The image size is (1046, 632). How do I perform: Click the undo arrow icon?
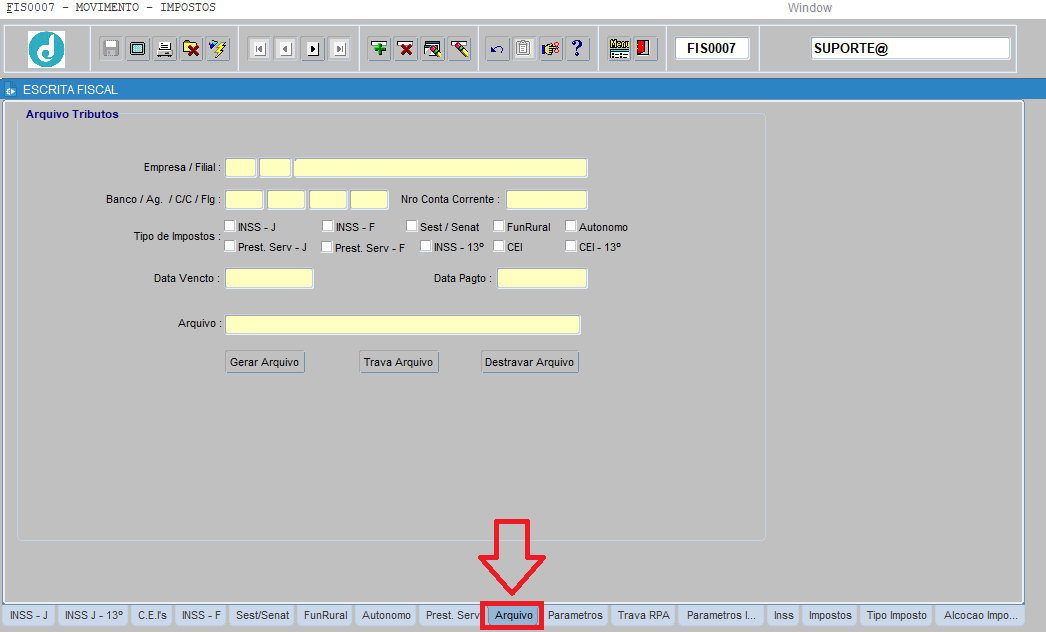(x=497, y=49)
